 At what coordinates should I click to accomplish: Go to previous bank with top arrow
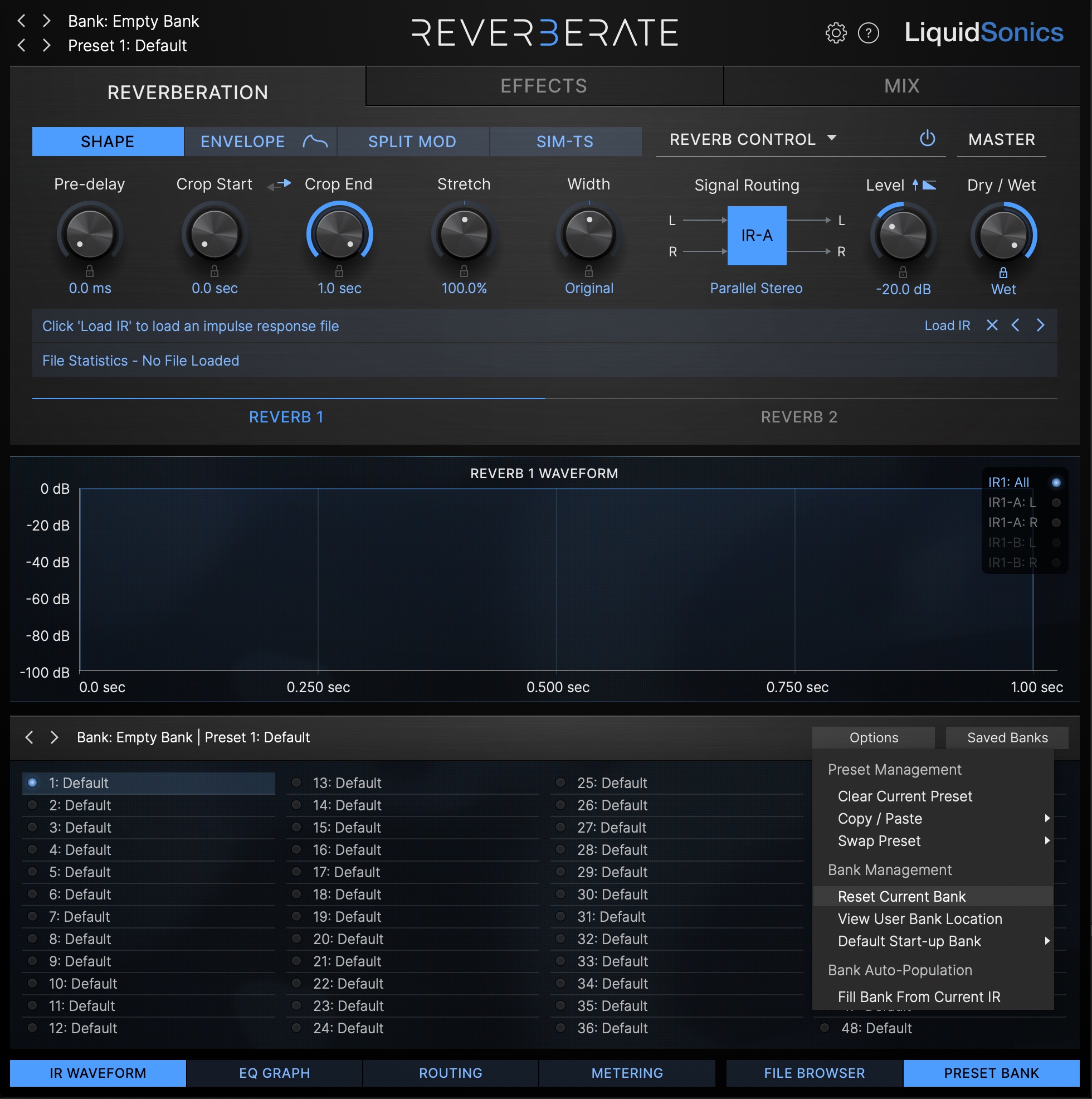[x=22, y=21]
